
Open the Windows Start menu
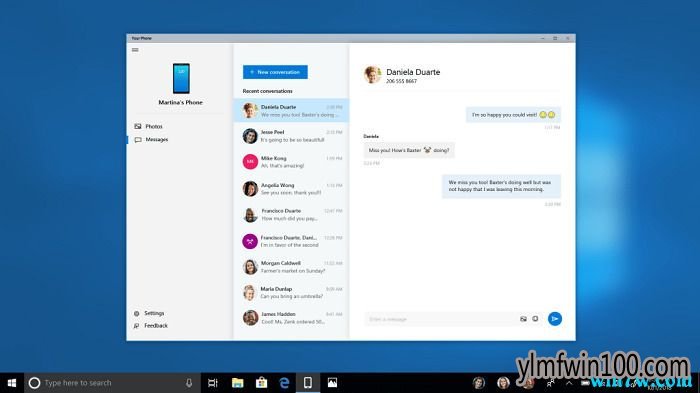pyautogui.click(x=12, y=383)
